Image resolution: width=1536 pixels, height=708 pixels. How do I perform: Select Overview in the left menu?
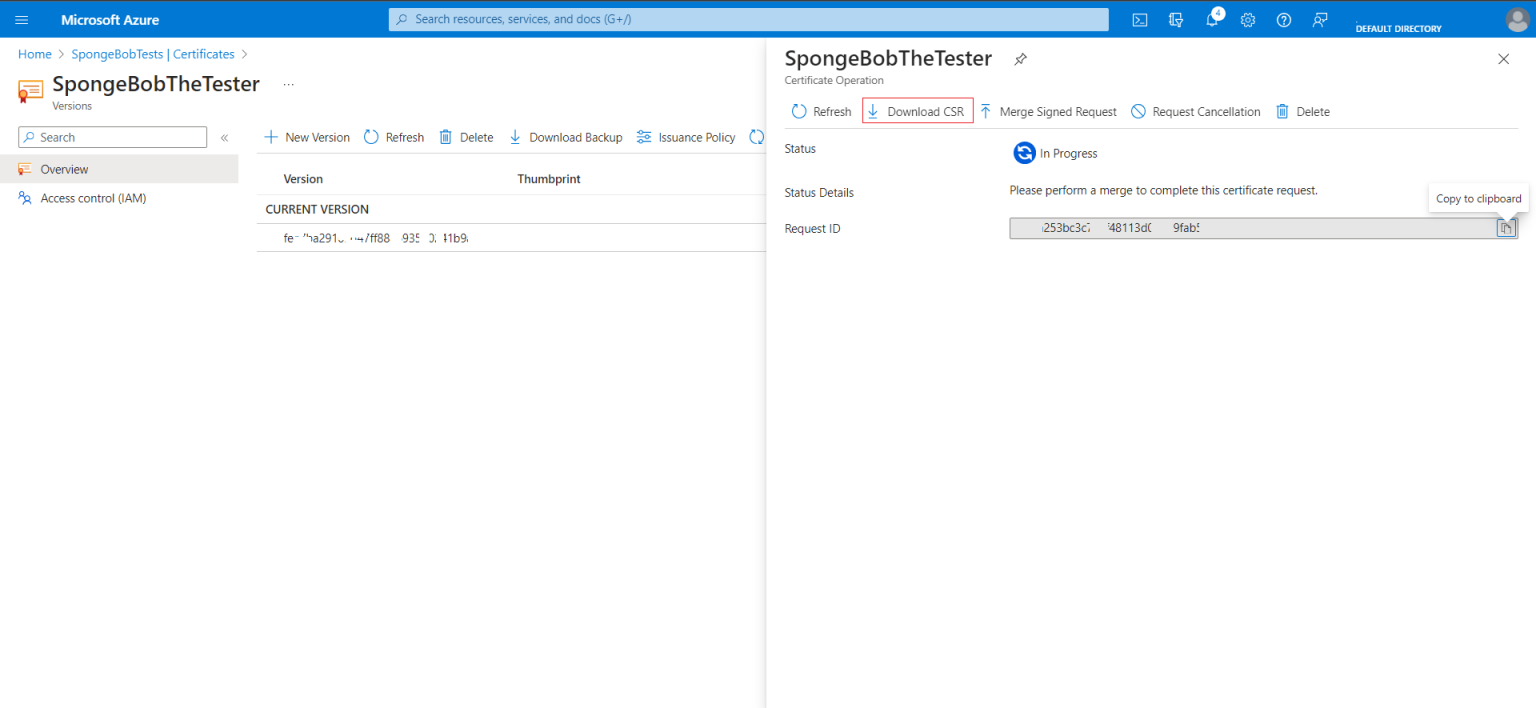click(64, 169)
